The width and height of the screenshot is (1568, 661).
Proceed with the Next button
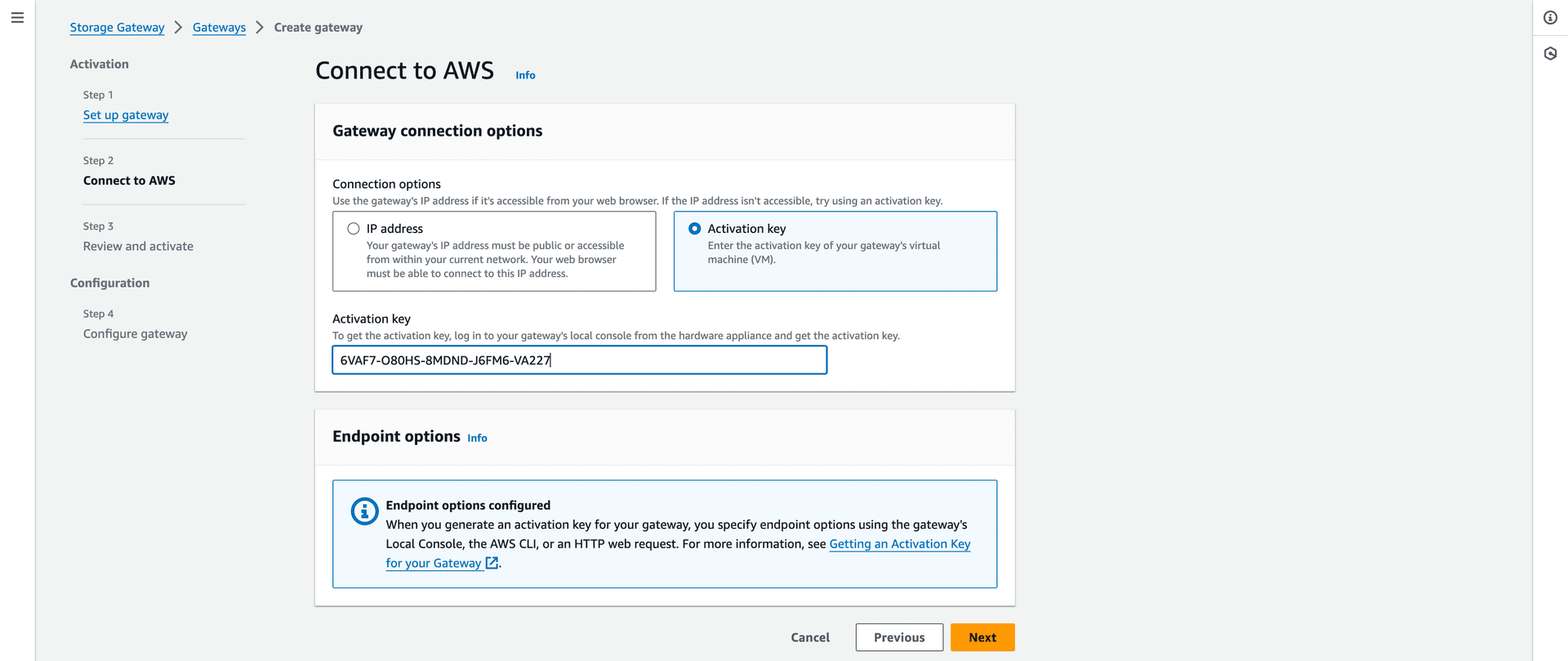coord(982,637)
